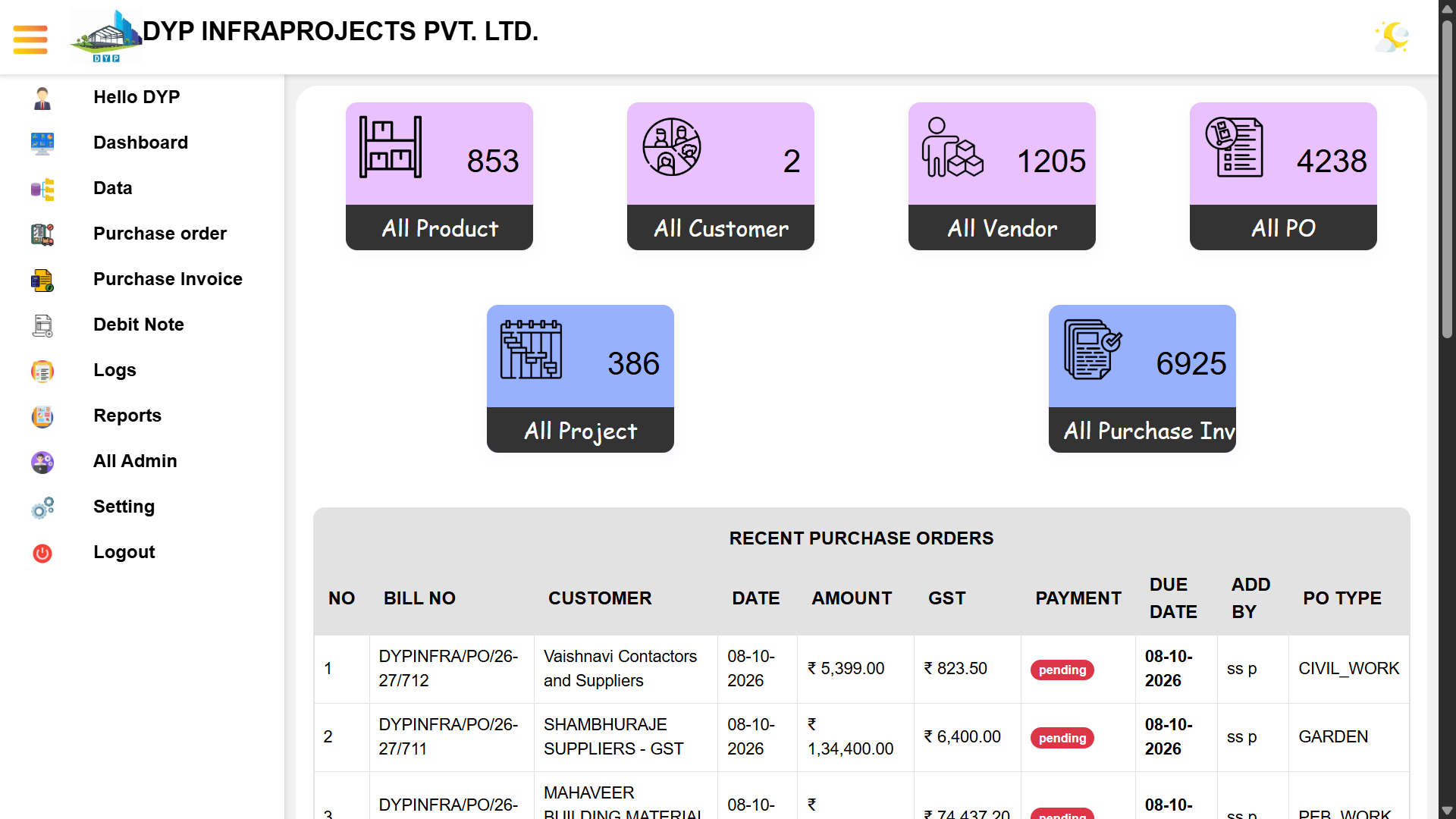Click the Debit Note document icon
The width and height of the screenshot is (1456, 819).
click(x=42, y=325)
